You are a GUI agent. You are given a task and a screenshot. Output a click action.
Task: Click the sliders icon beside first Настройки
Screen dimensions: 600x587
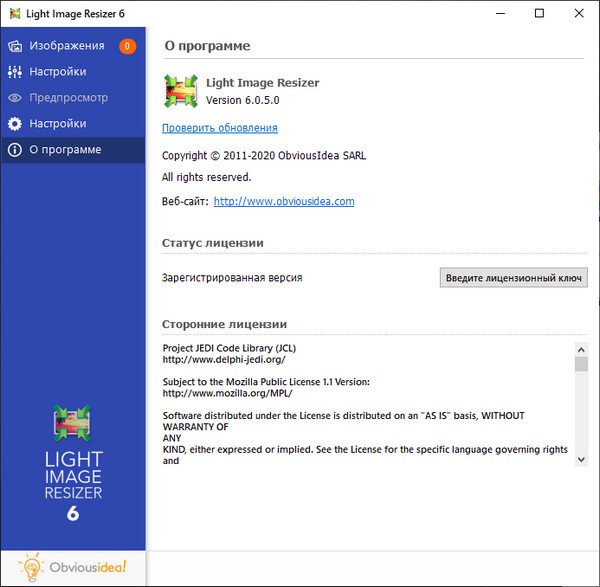(x=15, y=72)
